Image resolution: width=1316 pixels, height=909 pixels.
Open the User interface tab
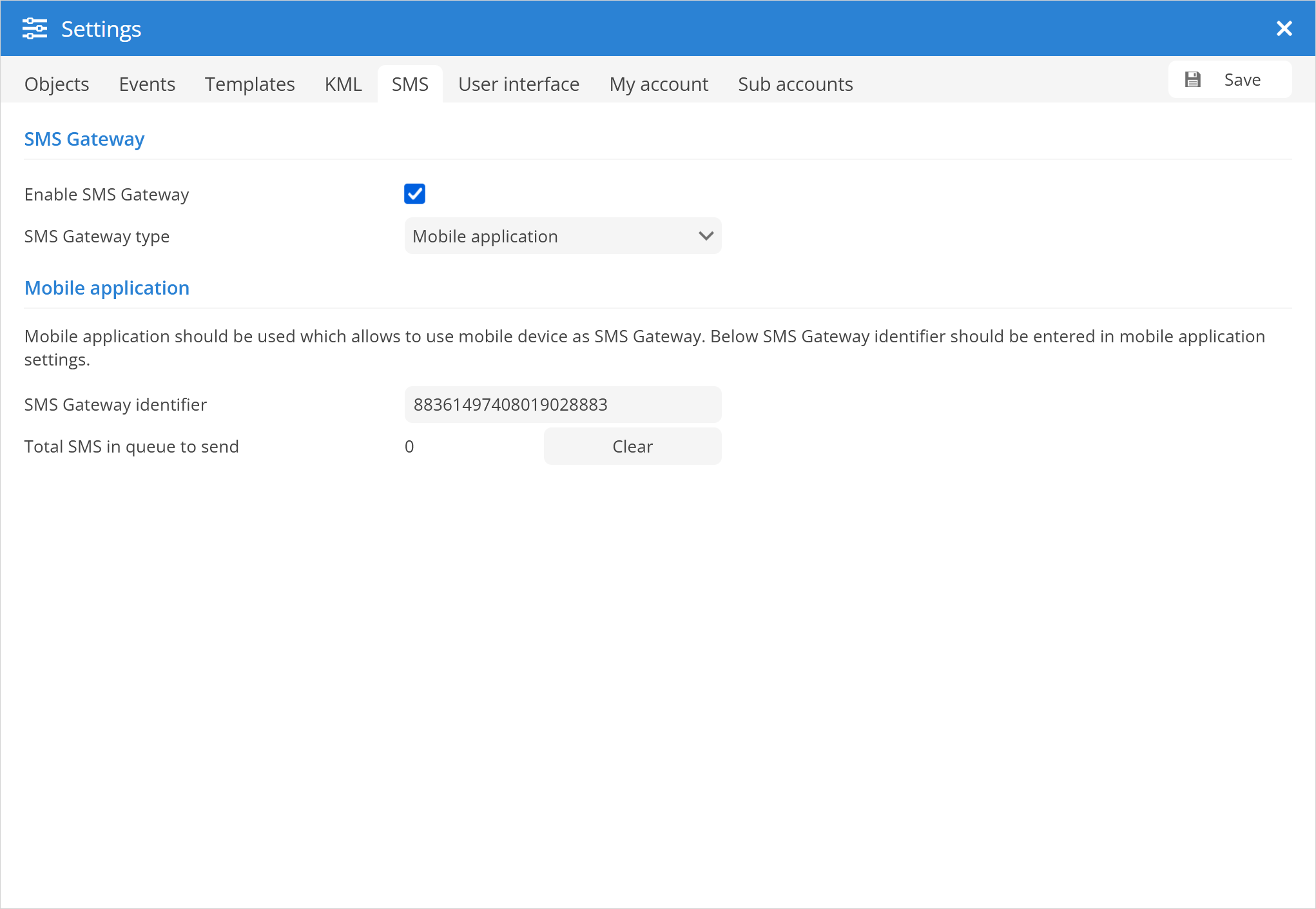[x=519, y=84]
